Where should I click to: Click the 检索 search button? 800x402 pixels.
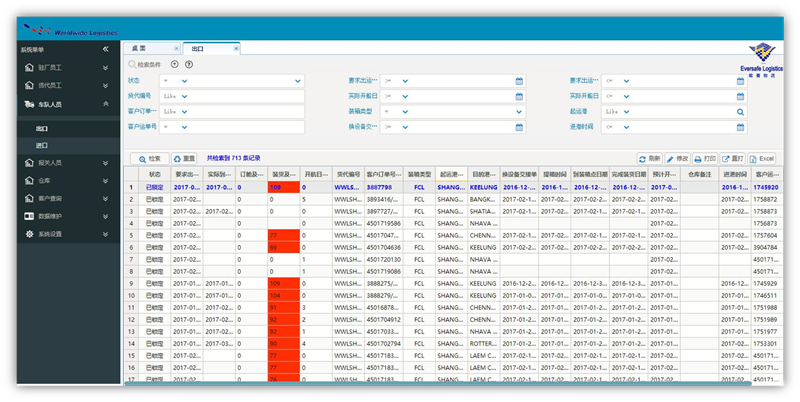pyautogui.click(x=149, y=159)
